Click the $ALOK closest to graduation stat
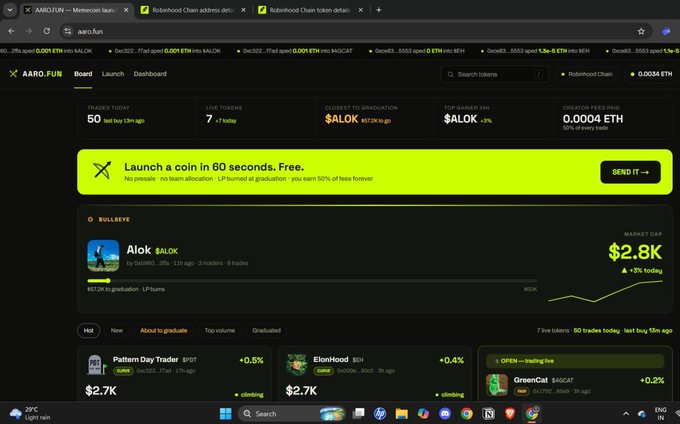The height and width of the screenshot is (424, 680). [341, 119]
